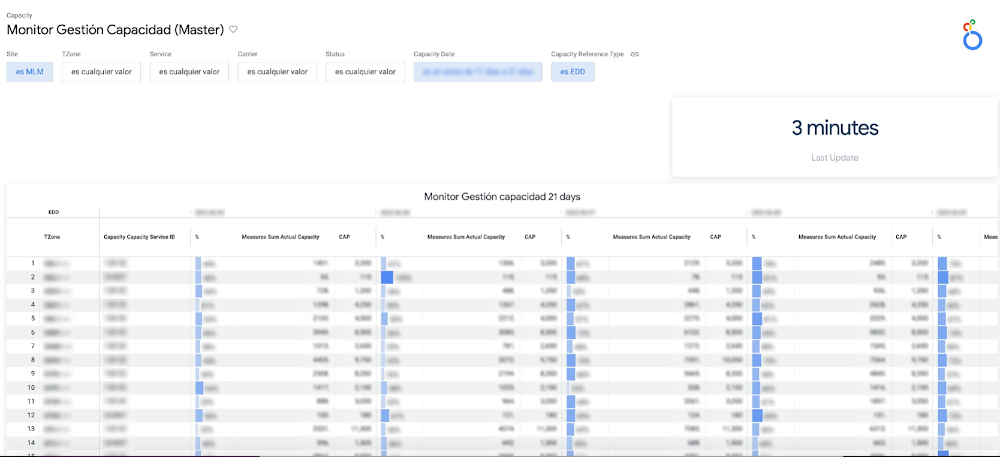The height and width of the screenshot is (457, 1000).
Task: Click the first CAP column header
Action: coord(344,237)
